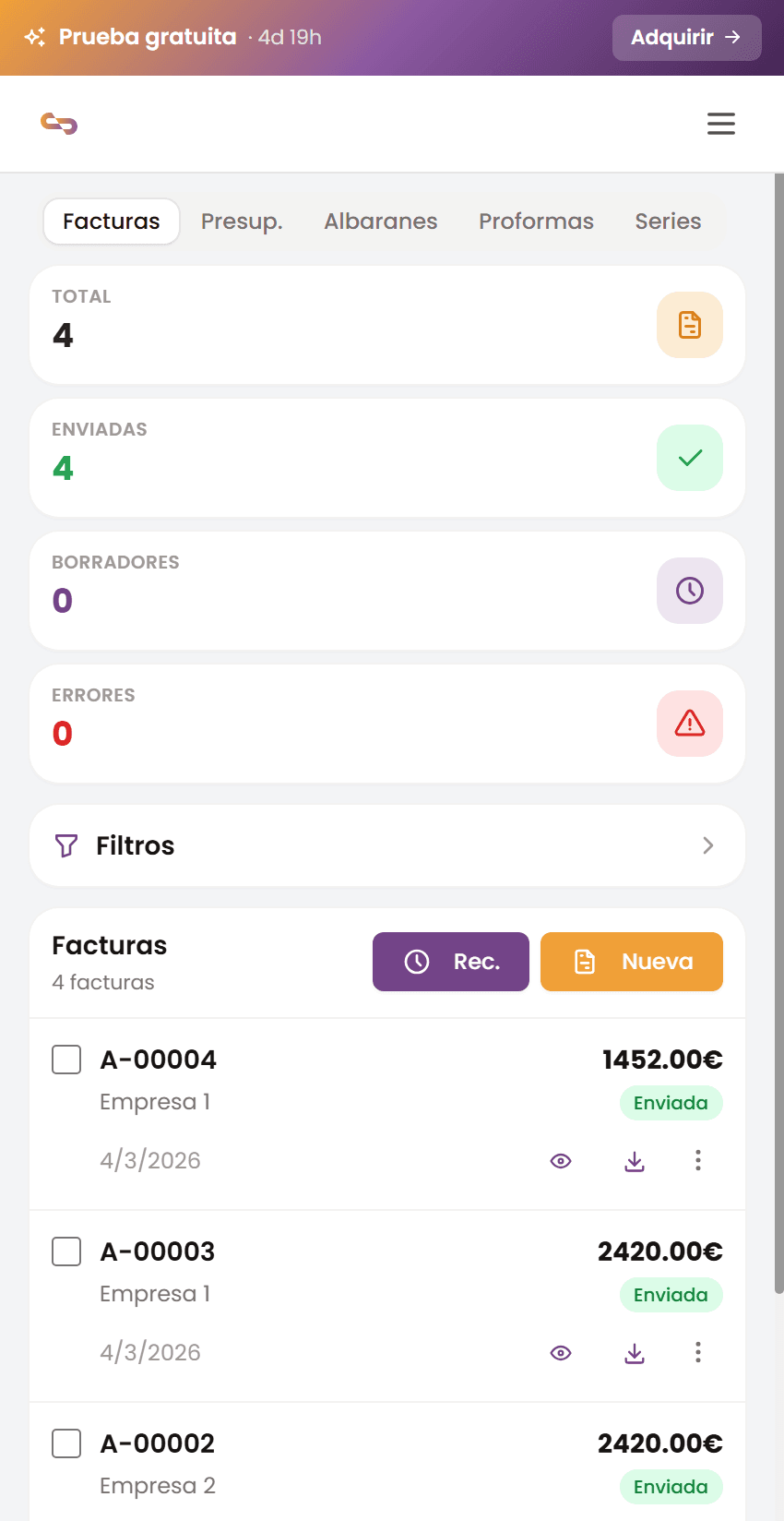Click the green checkmark icon in Enviadas card
The width and height of the screenshot is (784, 1521).
pyautogui.click(x=689, y=458)
